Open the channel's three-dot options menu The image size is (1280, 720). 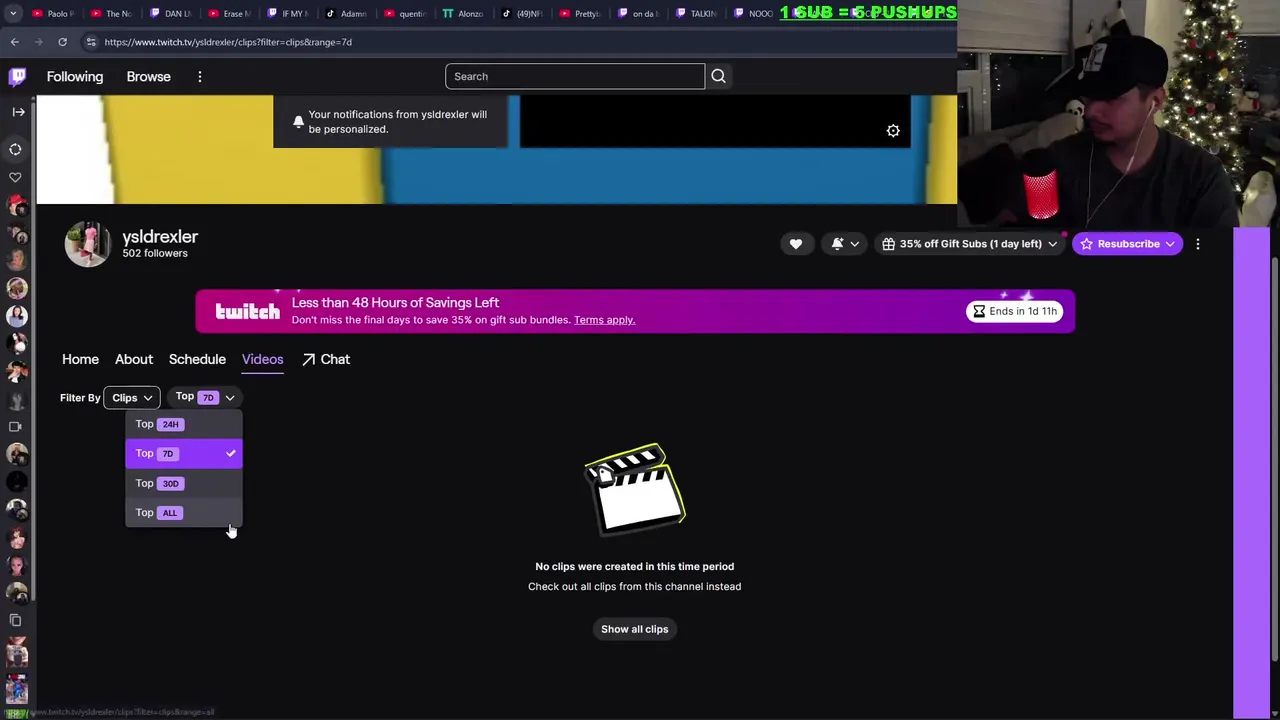point(1197,244)
